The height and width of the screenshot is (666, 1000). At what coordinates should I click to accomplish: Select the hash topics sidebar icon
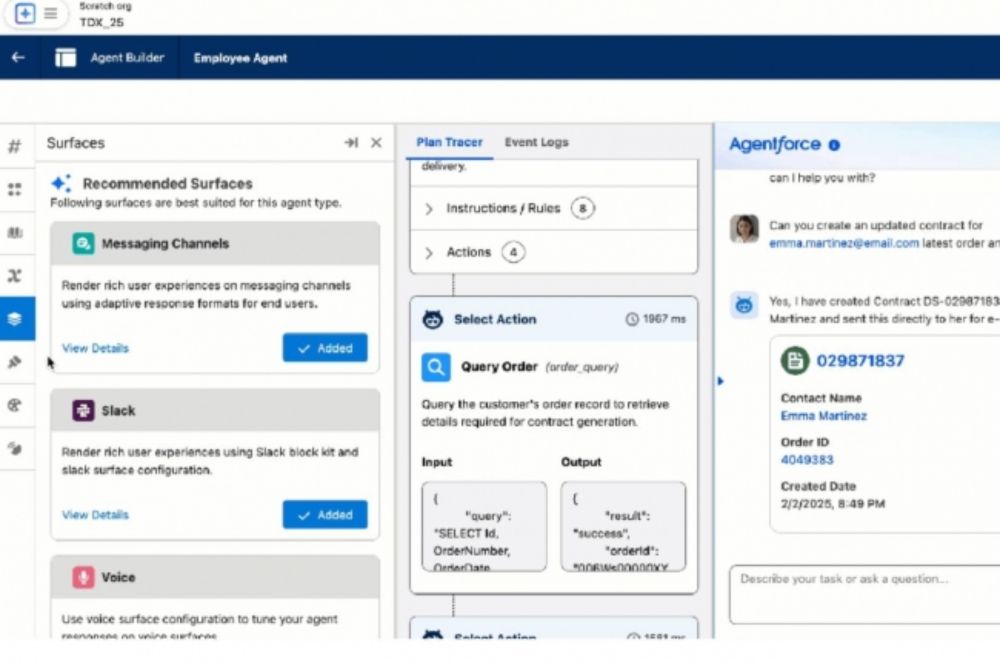pos(14,146)
